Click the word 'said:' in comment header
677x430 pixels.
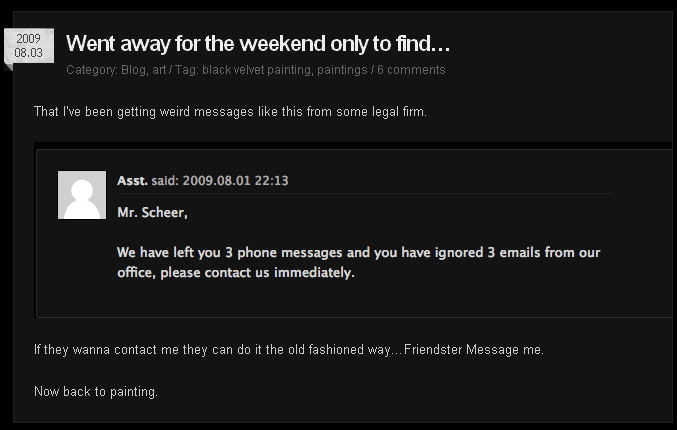[x=165, y=180]
